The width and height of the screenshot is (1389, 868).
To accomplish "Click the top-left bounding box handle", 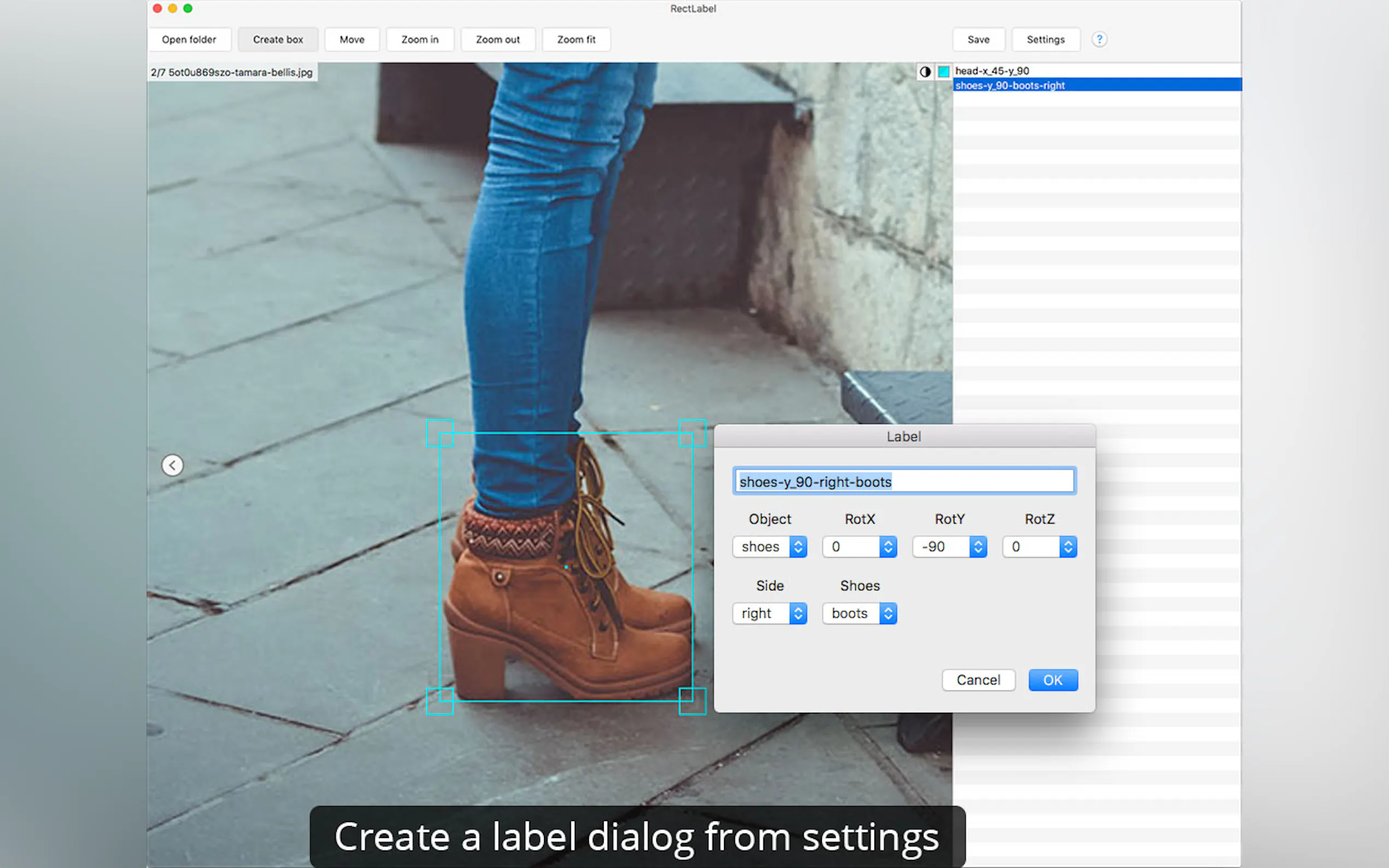I will pyautogui.click(x=440, y=433).
